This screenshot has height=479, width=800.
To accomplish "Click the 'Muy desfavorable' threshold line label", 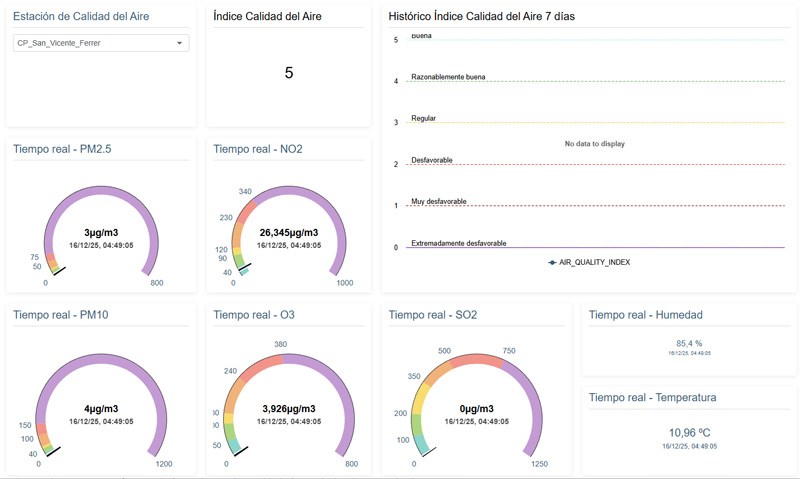I will click(438, 201).
